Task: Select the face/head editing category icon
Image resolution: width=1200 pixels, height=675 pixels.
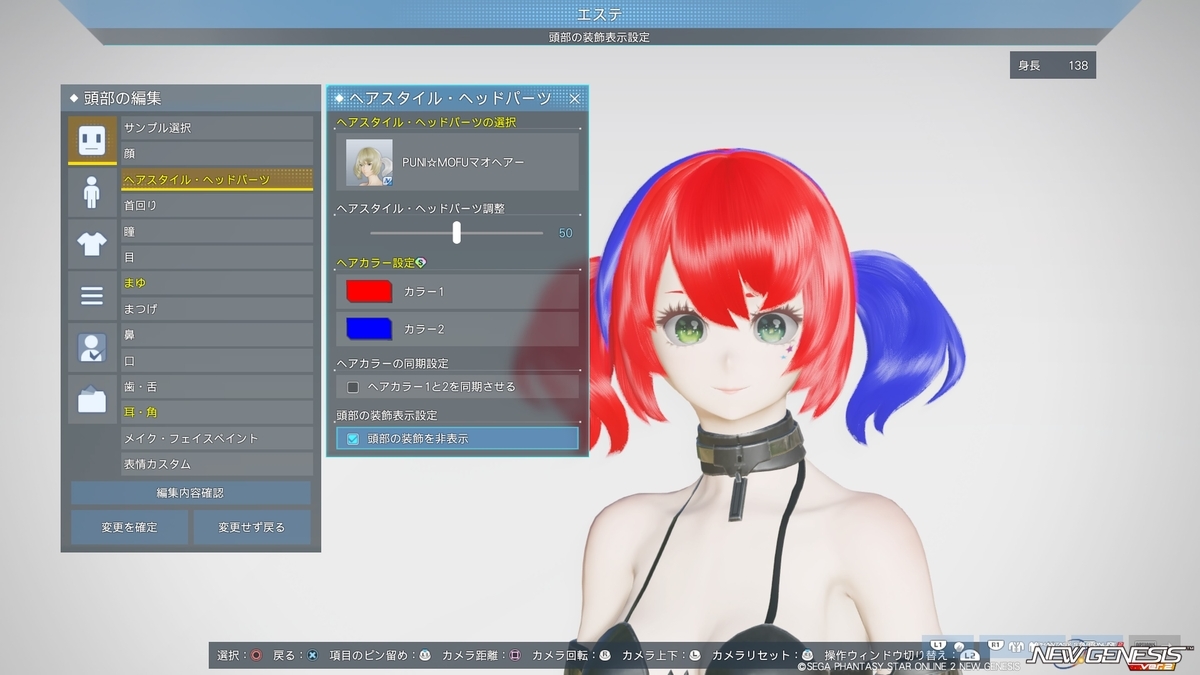Action: pos(92,140)
